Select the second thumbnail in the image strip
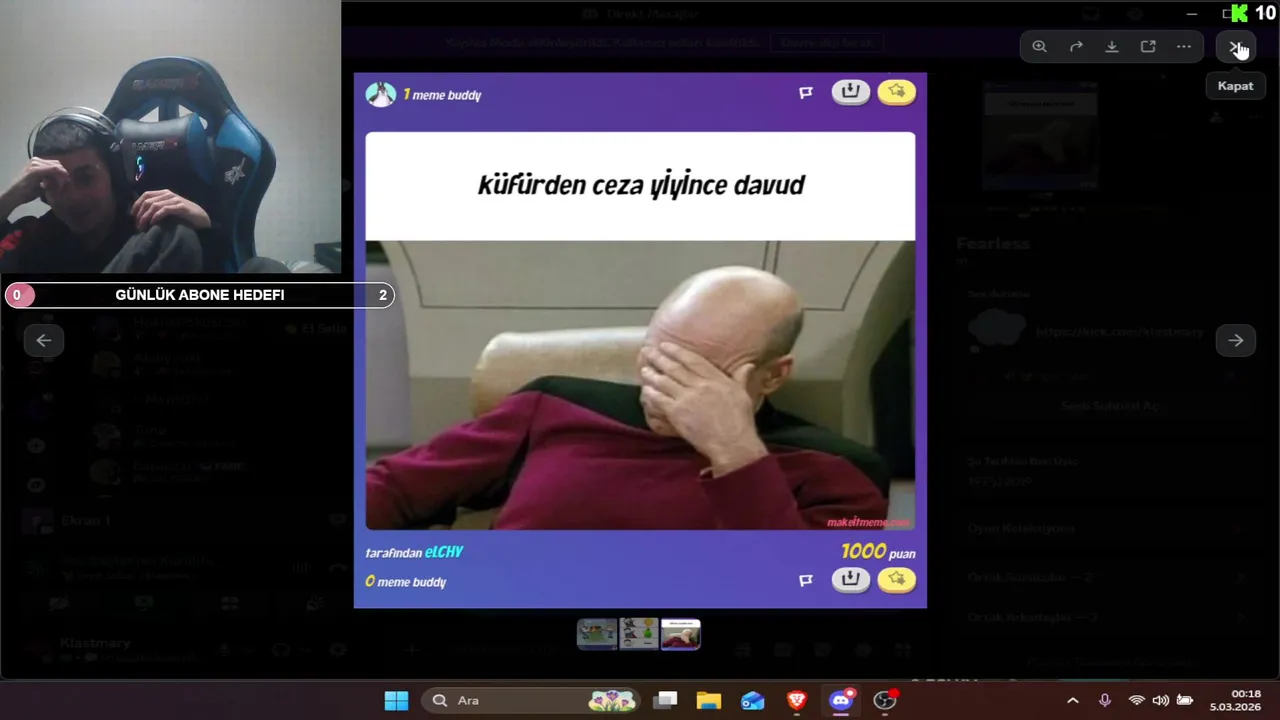This screenshot has width=1280, height=720. click(x=639, y=634)
